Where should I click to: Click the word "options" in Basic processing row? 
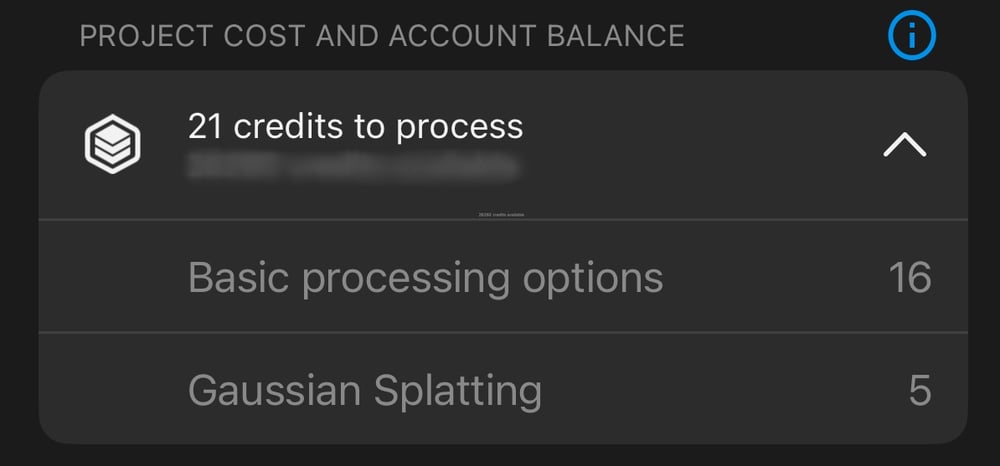[606, 277]
